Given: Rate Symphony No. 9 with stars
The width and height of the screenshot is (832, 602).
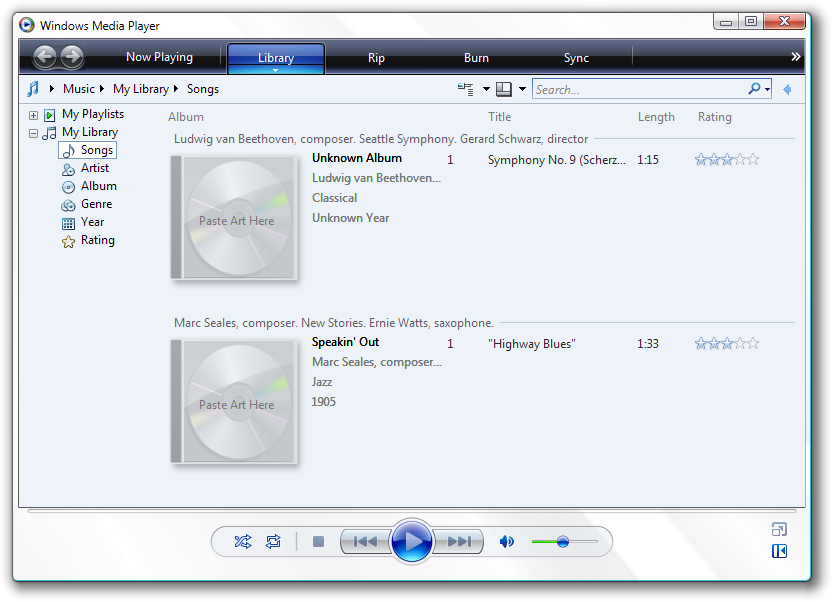Looking at the screenshot, I should click(x=727, y=159).
